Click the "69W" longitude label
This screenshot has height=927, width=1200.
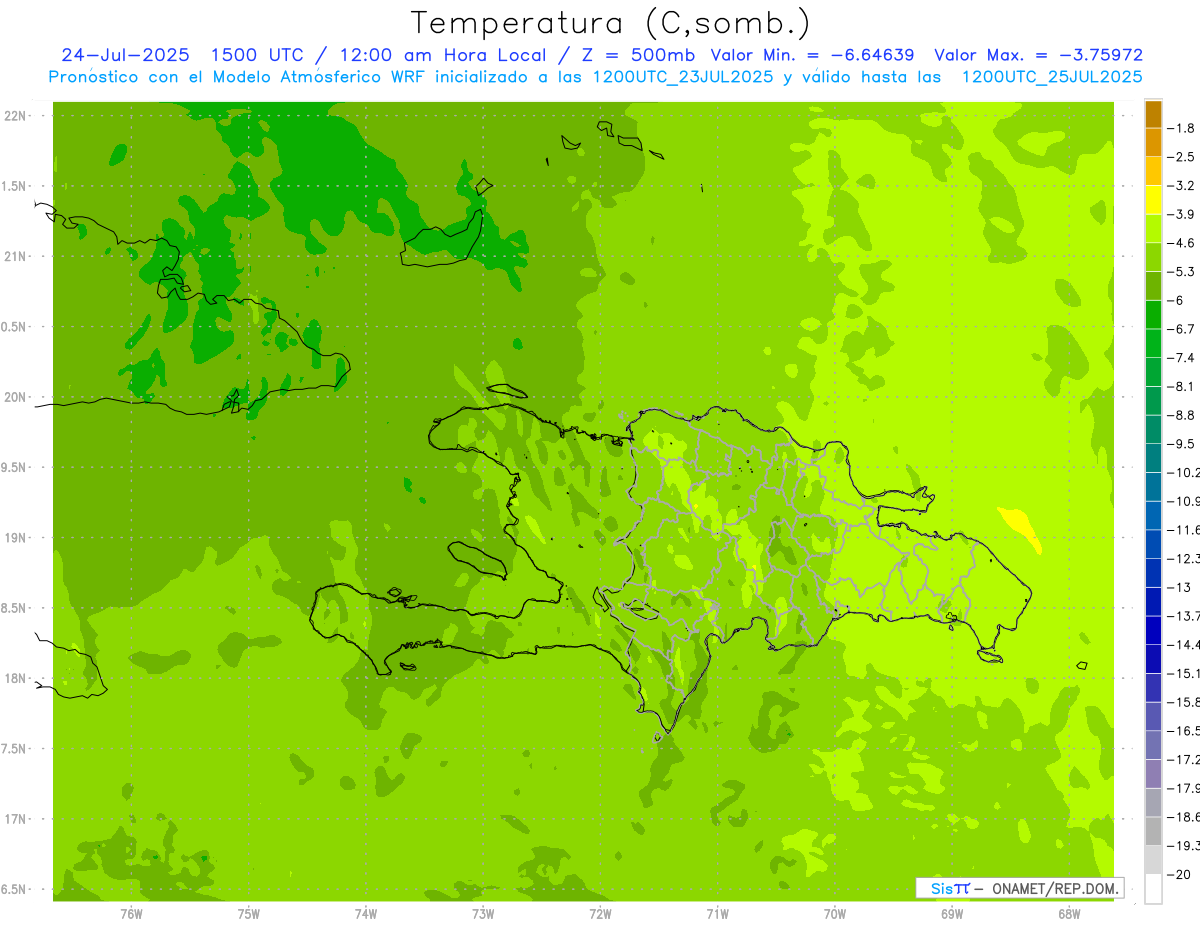click(952, 913)
